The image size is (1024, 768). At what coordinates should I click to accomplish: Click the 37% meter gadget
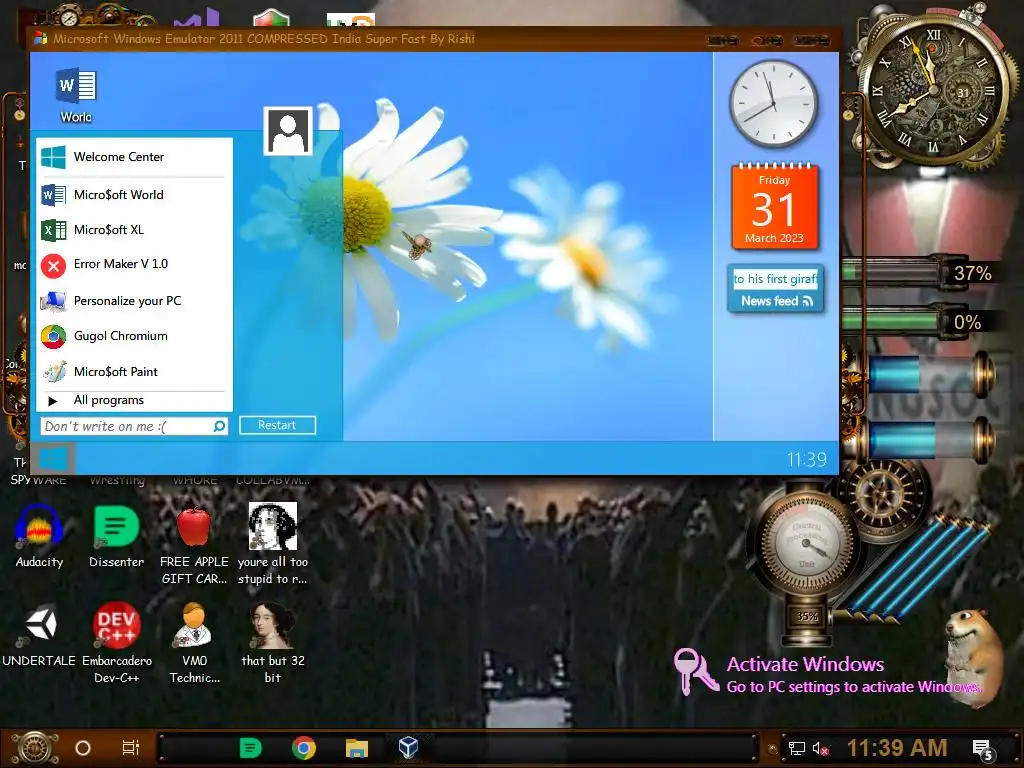(920, 272)
